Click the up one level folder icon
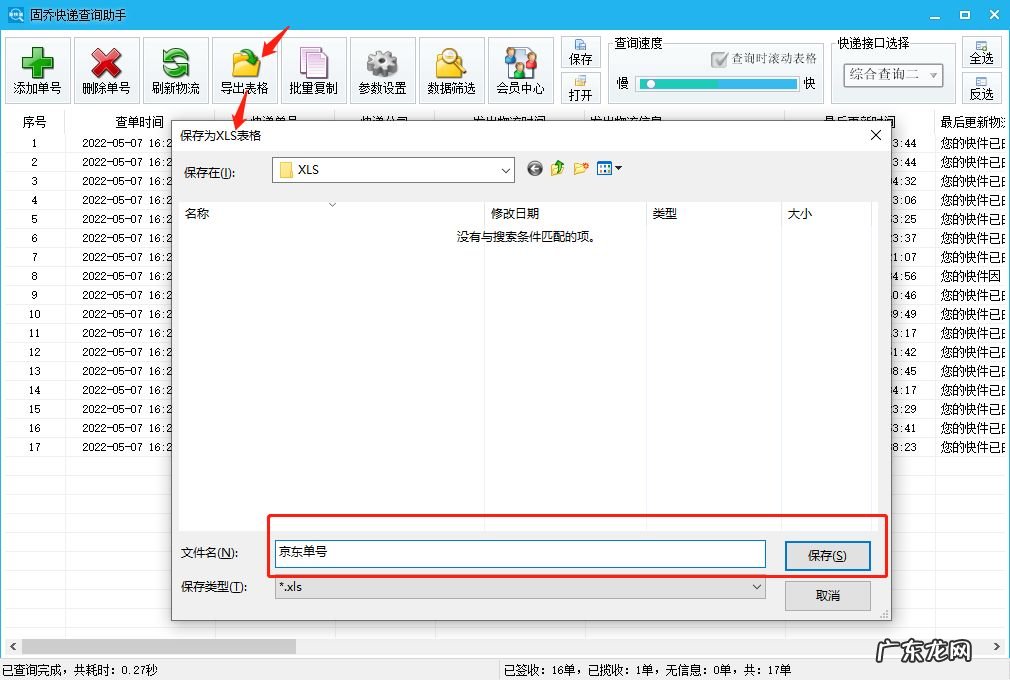 [558, 168]
